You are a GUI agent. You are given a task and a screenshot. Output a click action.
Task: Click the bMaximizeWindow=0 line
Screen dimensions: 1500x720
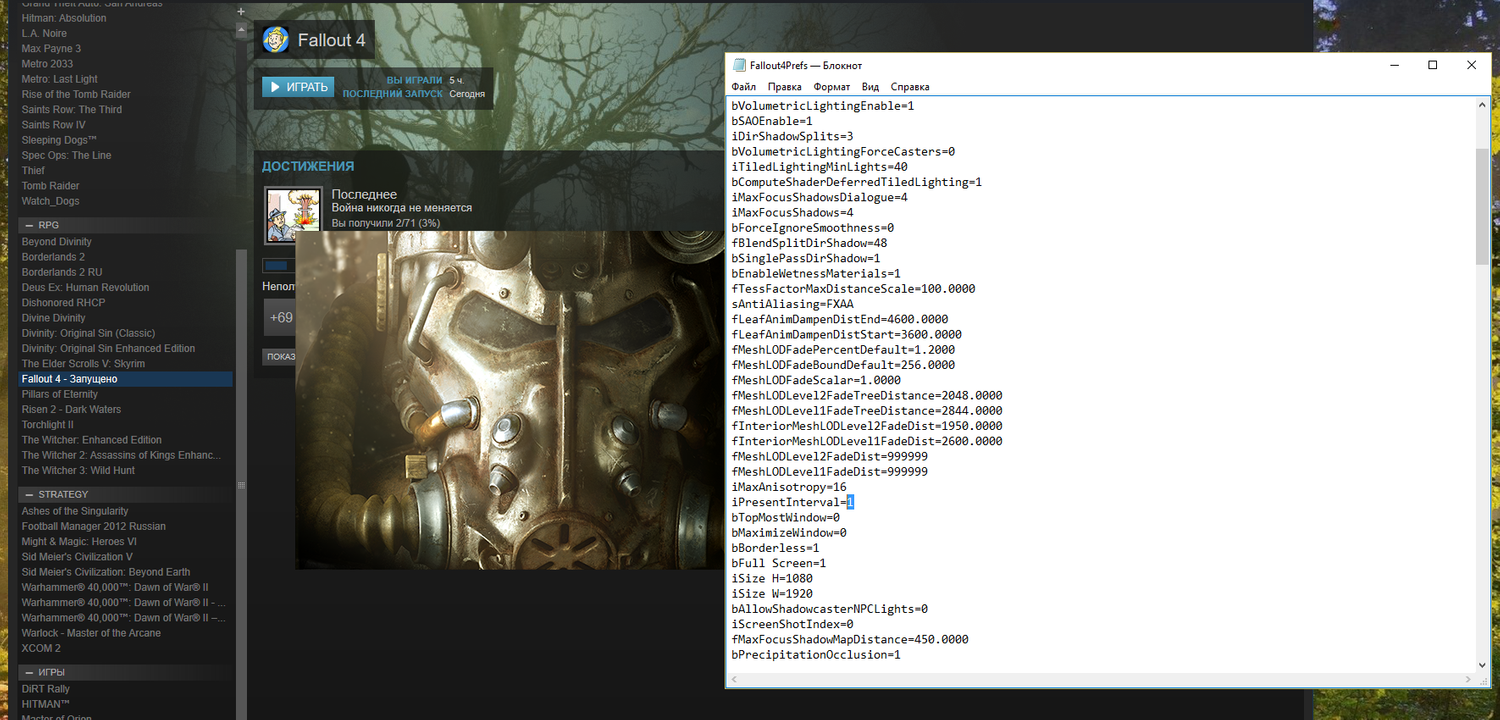click(789, 533)
